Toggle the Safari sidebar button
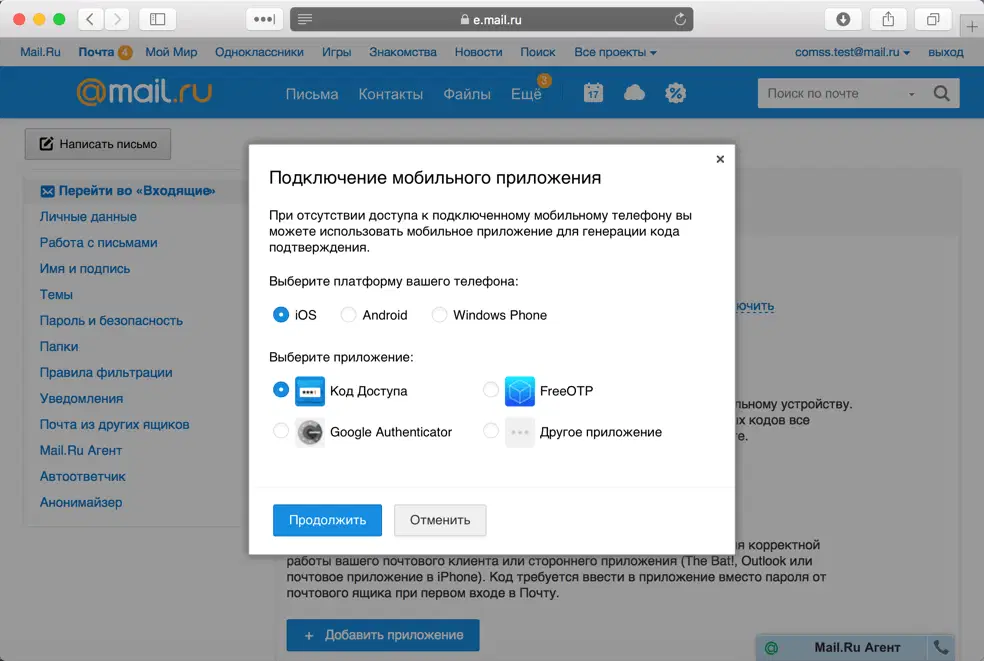 pyautogui.click(x=158, y=19)
